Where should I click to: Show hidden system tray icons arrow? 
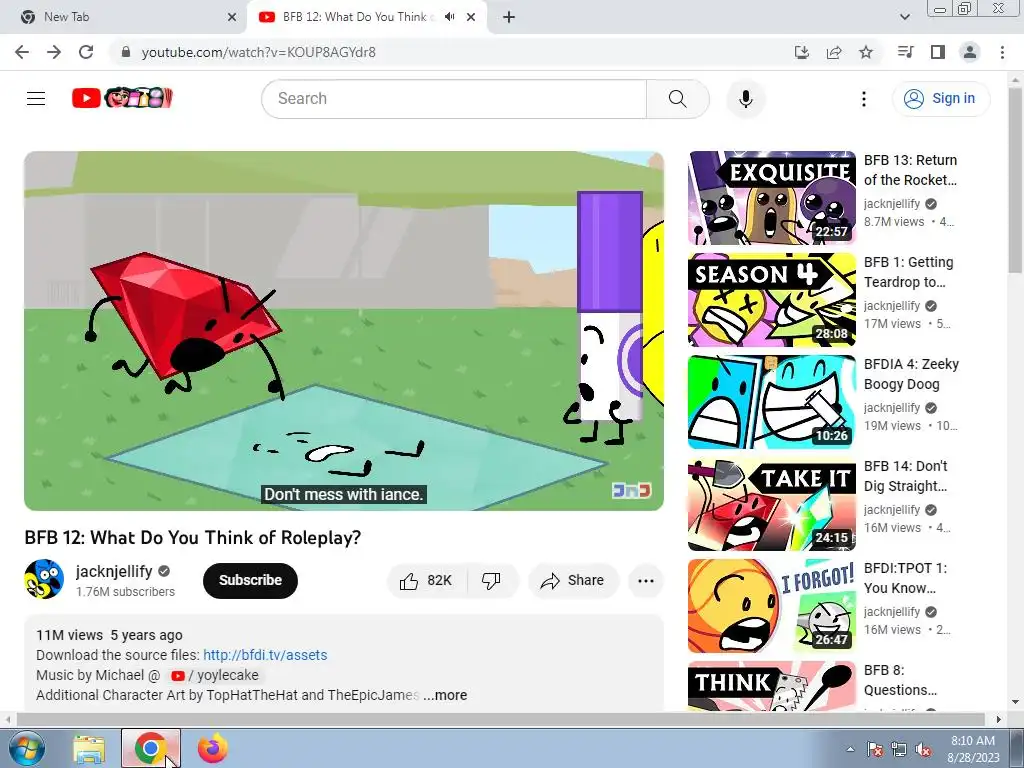tap(850, 749)
